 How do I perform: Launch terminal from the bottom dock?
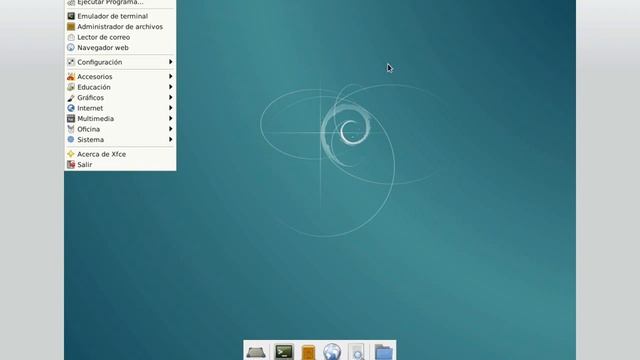pos(284,352)
